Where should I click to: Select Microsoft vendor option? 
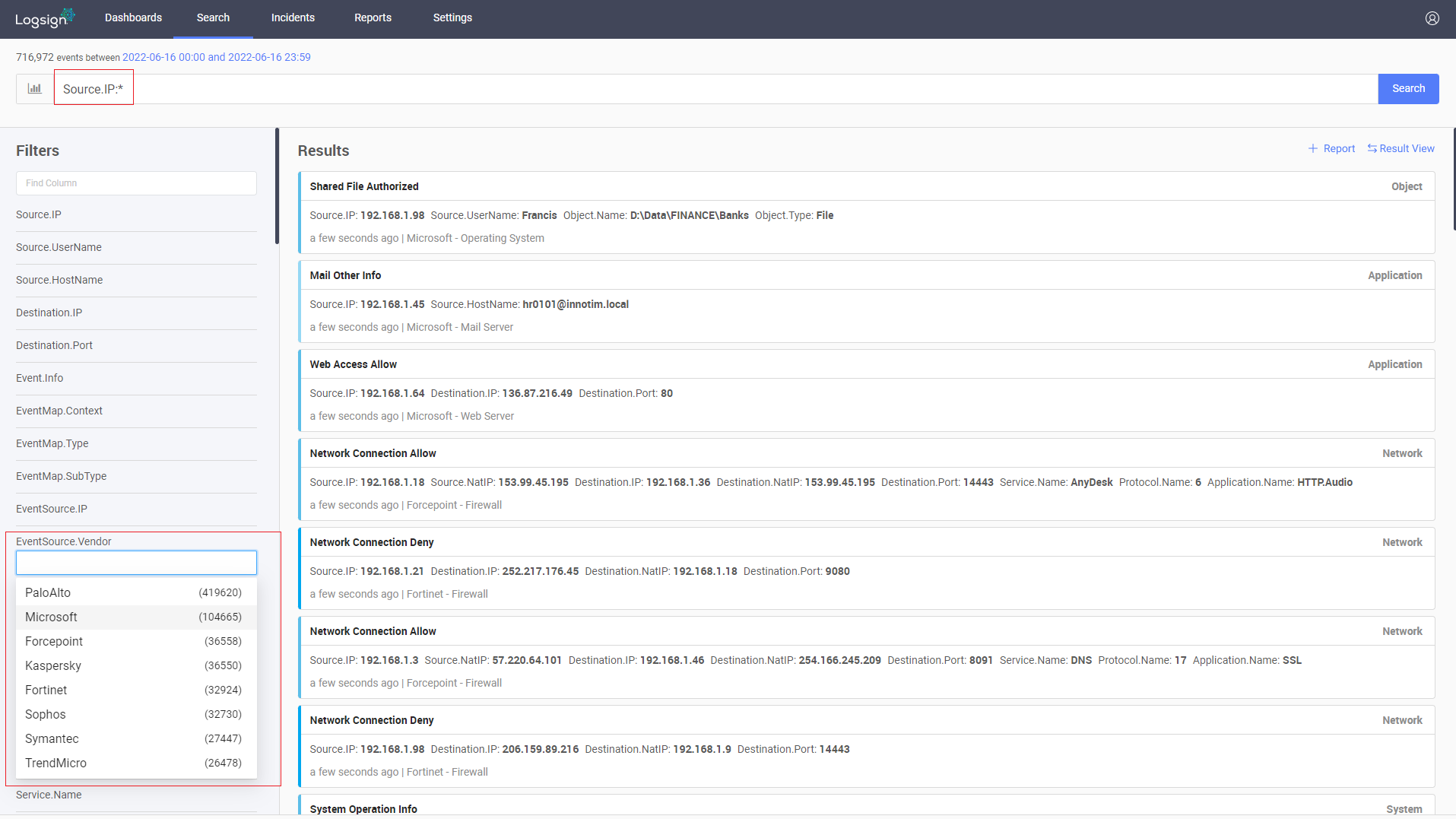point(136,617)
